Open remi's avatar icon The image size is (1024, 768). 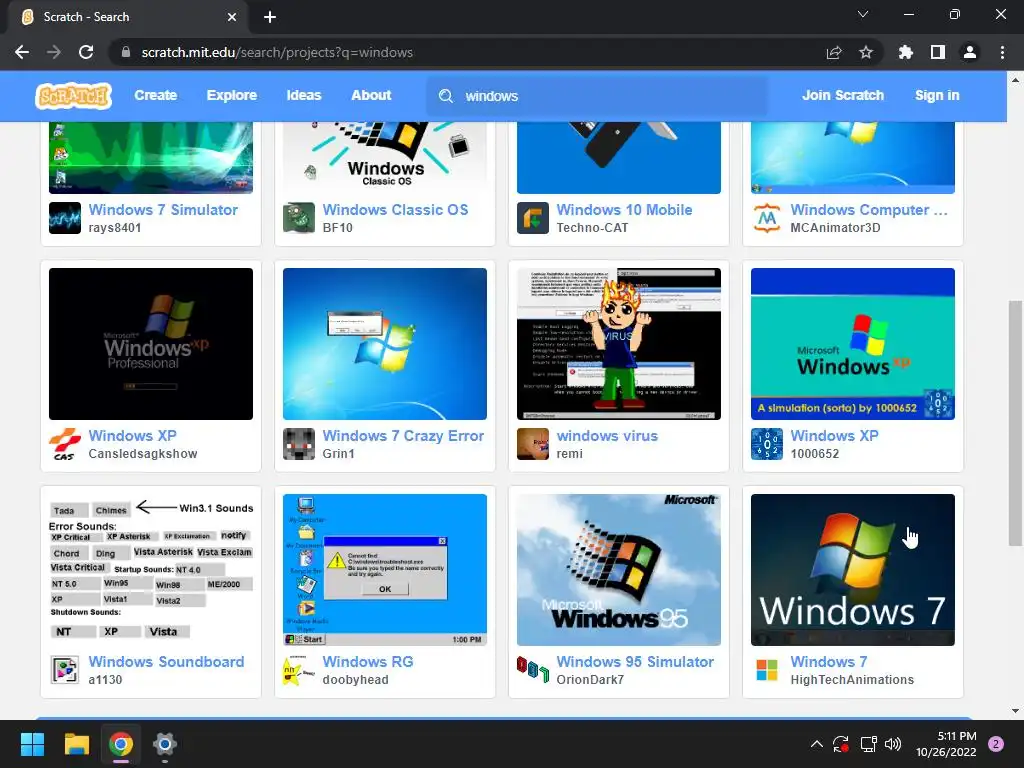[x=533, y=444]
